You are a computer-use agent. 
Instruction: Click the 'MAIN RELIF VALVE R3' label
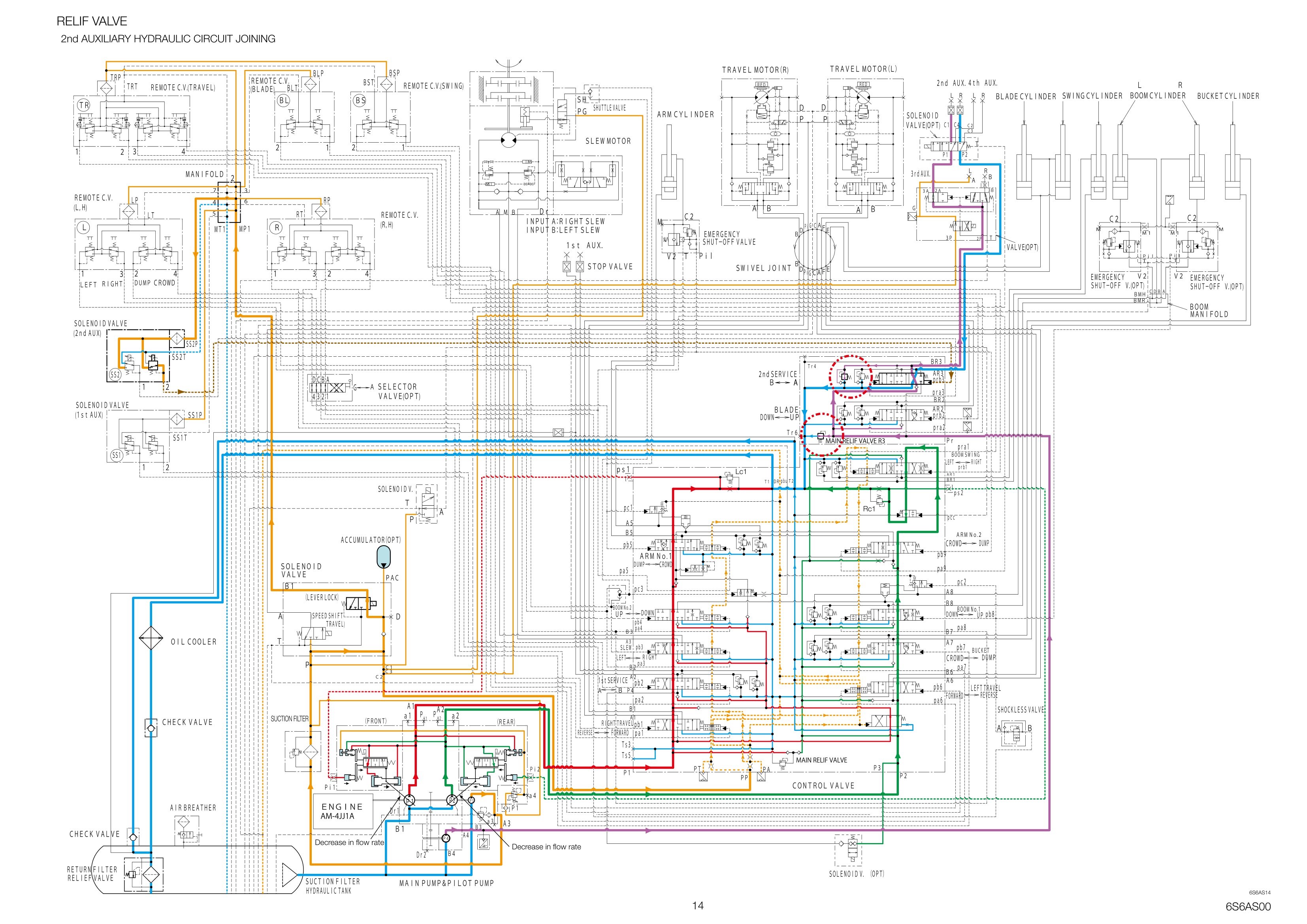click(855, 441)
